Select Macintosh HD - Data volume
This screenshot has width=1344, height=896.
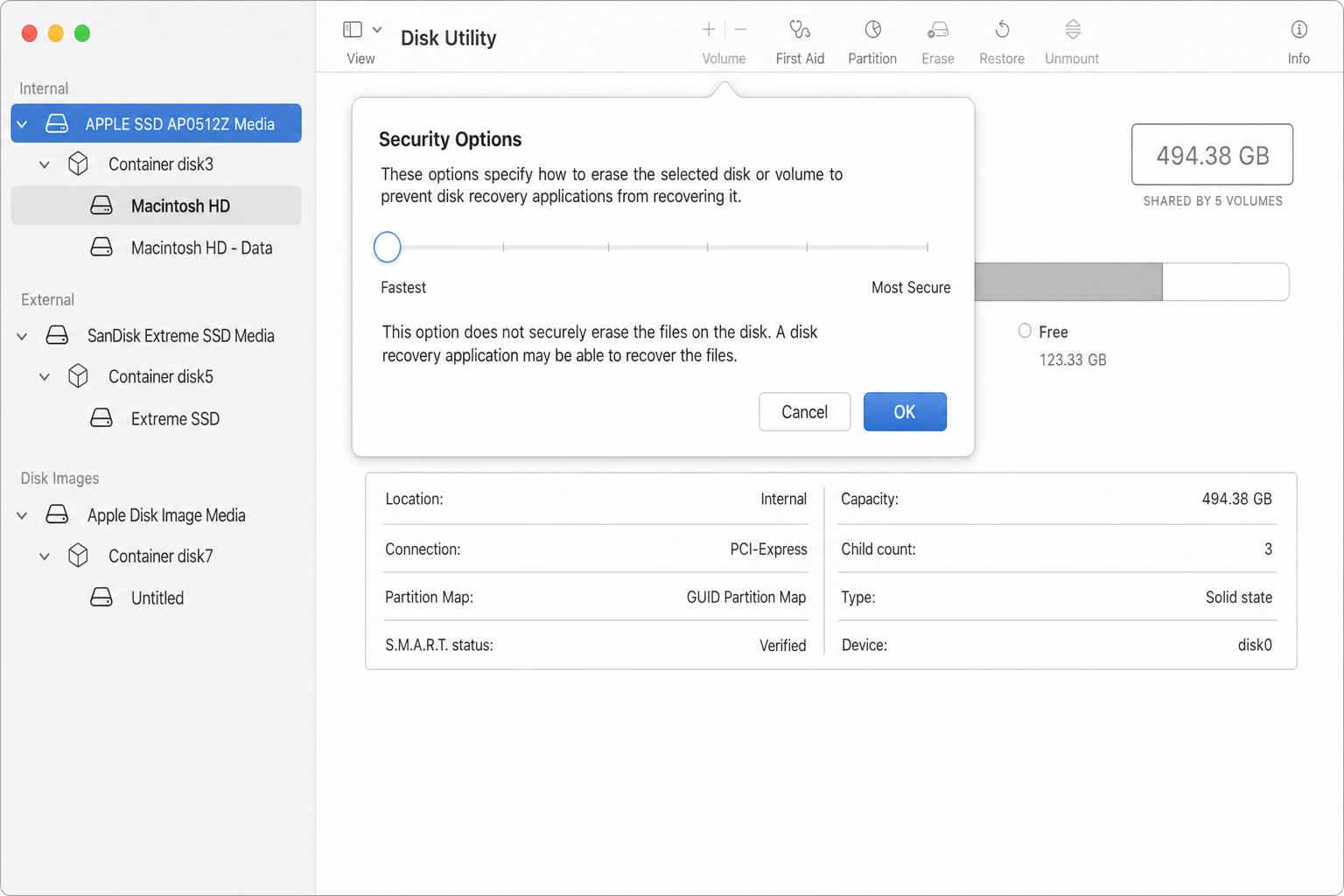[x=201, y=248]
